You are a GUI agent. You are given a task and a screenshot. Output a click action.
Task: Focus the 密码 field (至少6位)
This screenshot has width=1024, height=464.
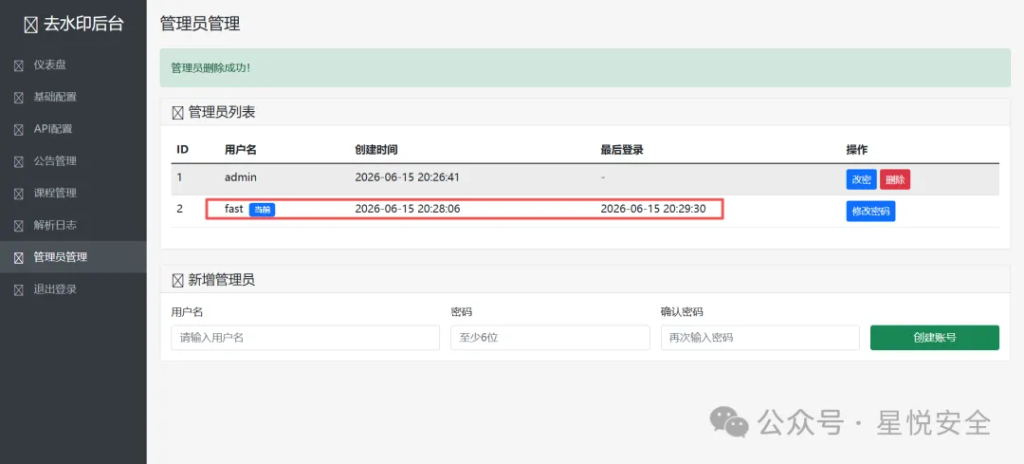click(x=550, y=338)
